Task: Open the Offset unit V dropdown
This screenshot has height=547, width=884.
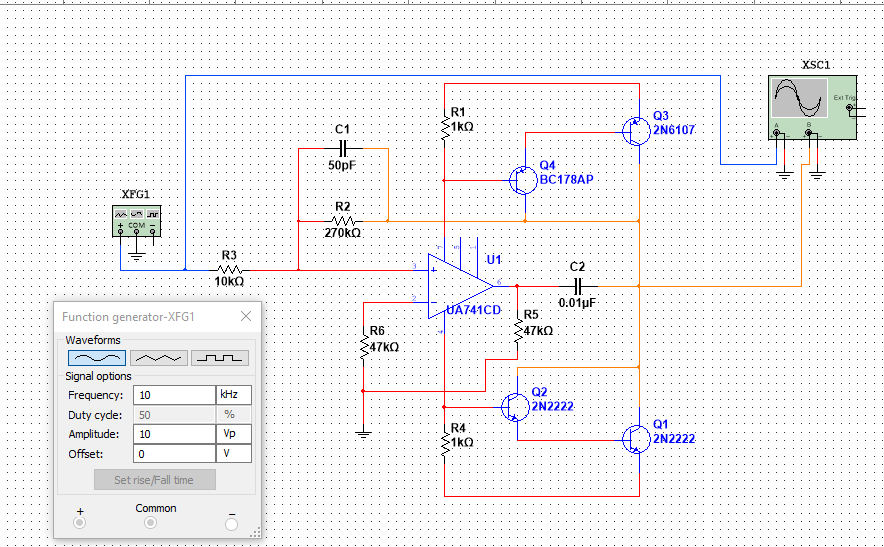Action: [233, 453]
